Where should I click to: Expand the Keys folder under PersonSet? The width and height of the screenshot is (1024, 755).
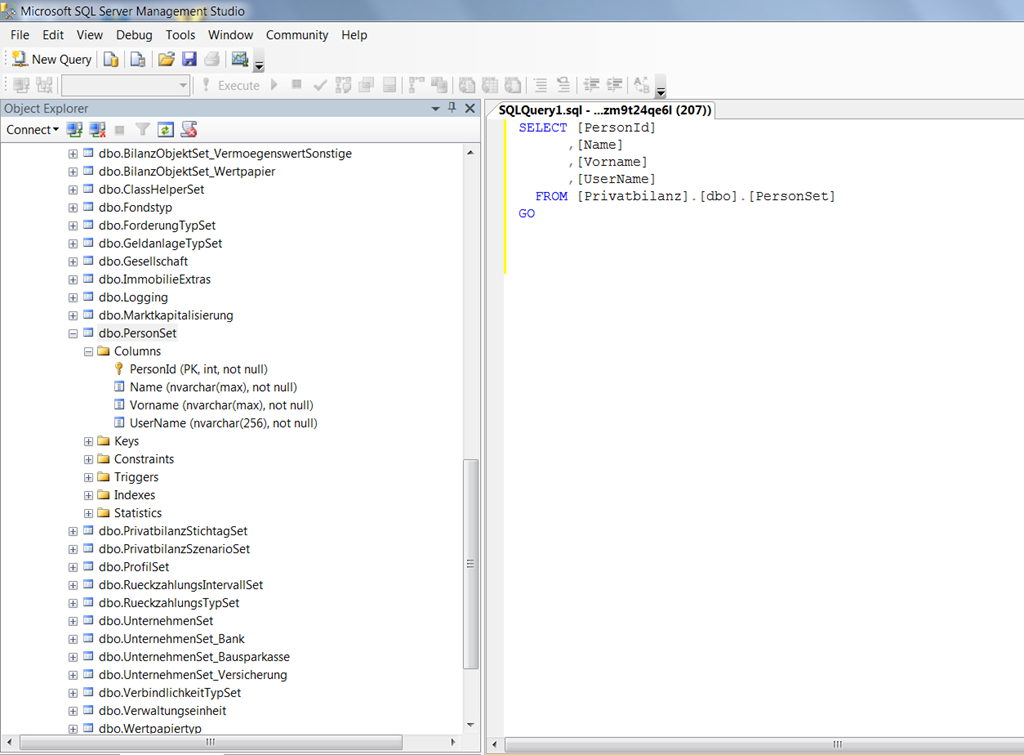(x=89, y=442)
